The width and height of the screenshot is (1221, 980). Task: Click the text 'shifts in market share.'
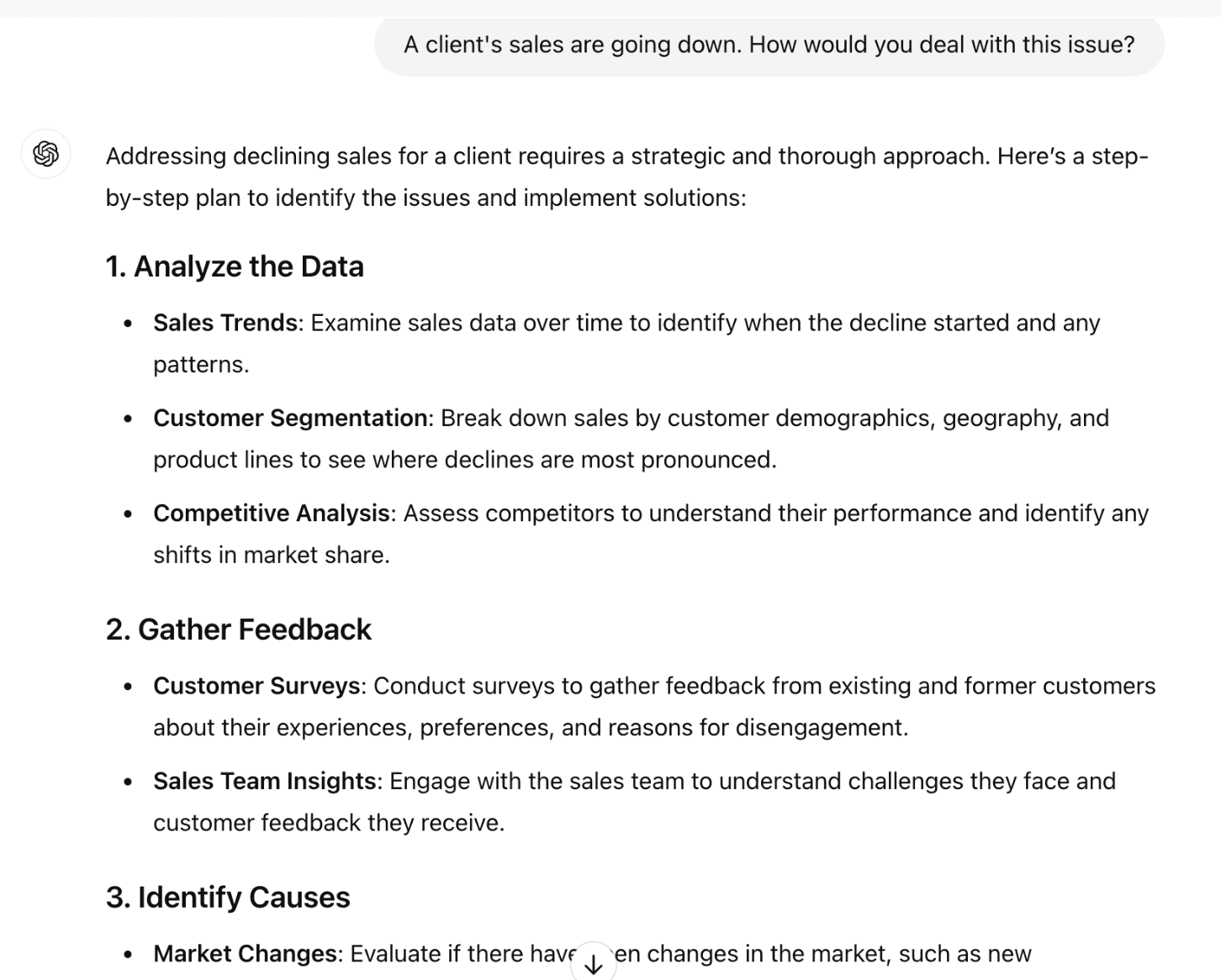272,555
